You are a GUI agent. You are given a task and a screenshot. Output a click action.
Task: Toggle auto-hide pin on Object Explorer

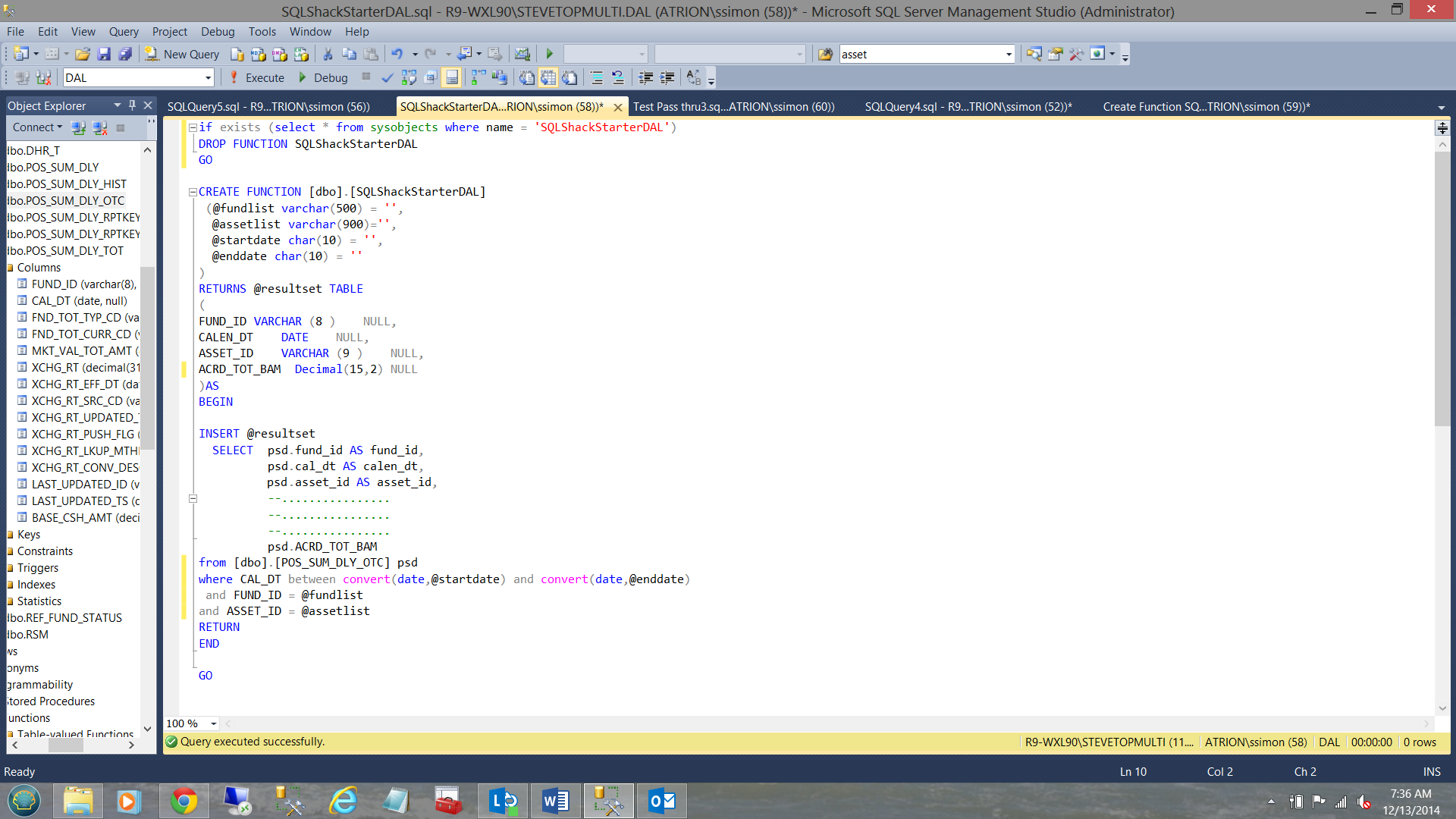(132, 105)
